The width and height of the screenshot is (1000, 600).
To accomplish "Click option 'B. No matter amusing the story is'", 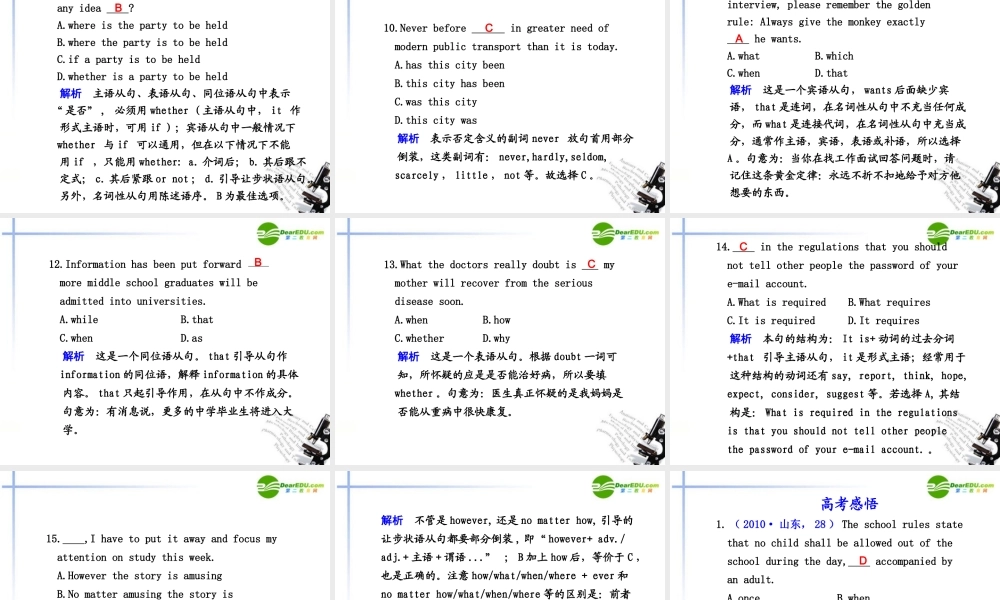I will [145, 594].
